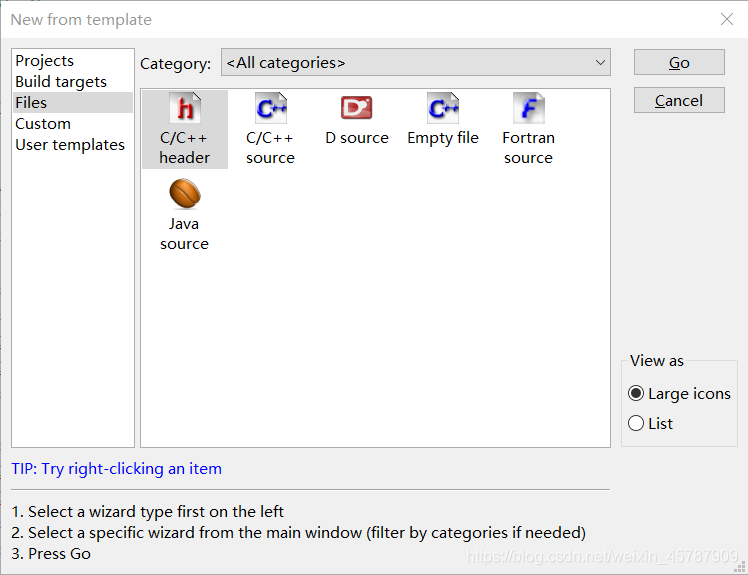
Task: Click the Cancel button
Action: (x=679, y=100)
